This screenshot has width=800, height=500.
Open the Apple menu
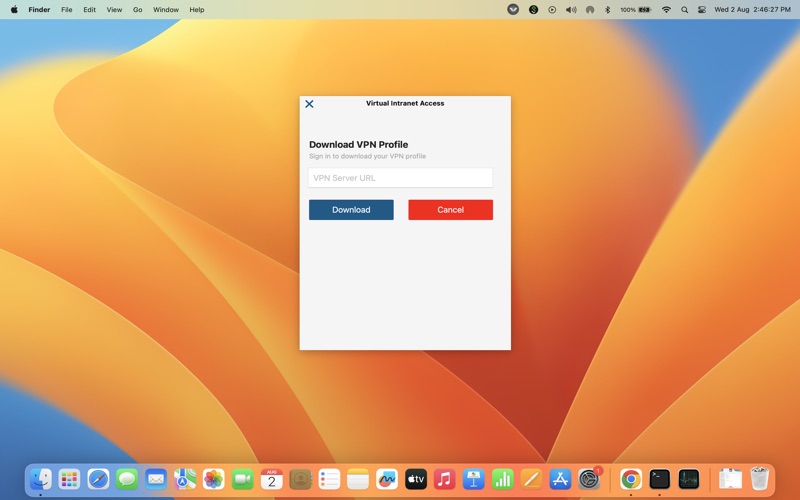tap(14, 9)
